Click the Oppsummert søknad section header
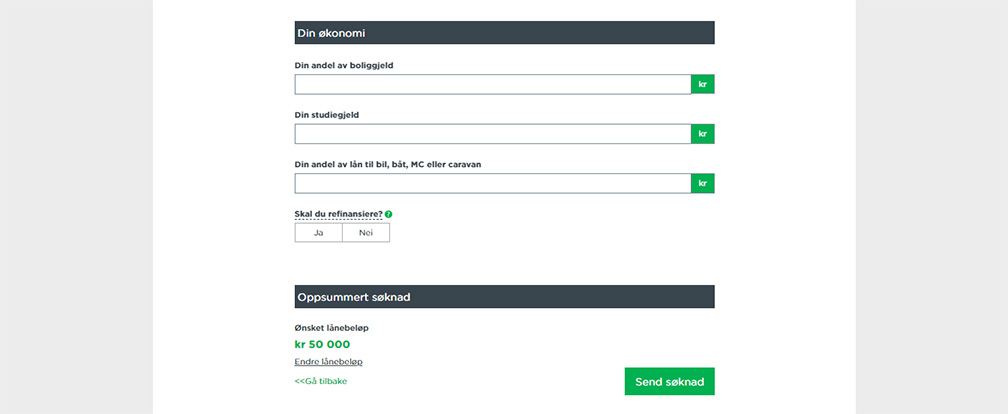The image size is (1008, 414). coord(505,297)
